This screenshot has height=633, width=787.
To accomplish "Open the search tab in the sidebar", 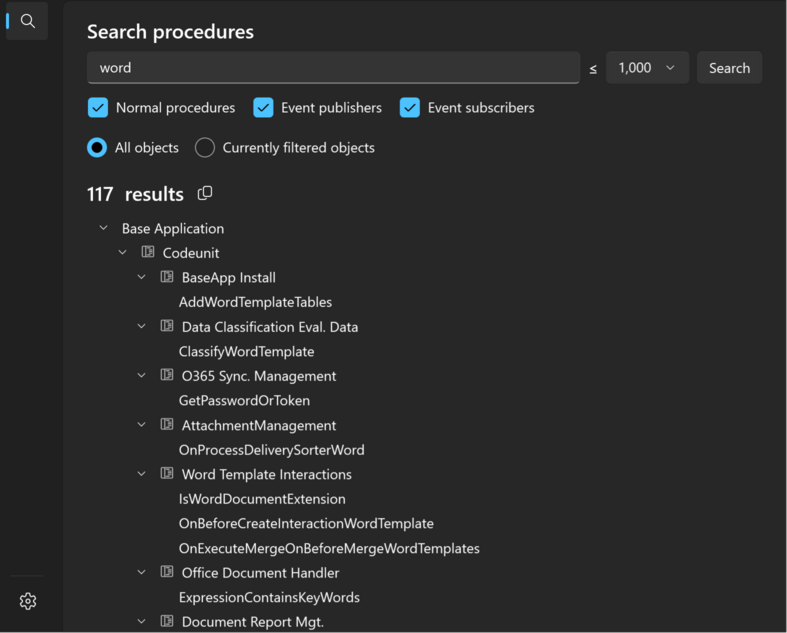I will coord(28,21).
